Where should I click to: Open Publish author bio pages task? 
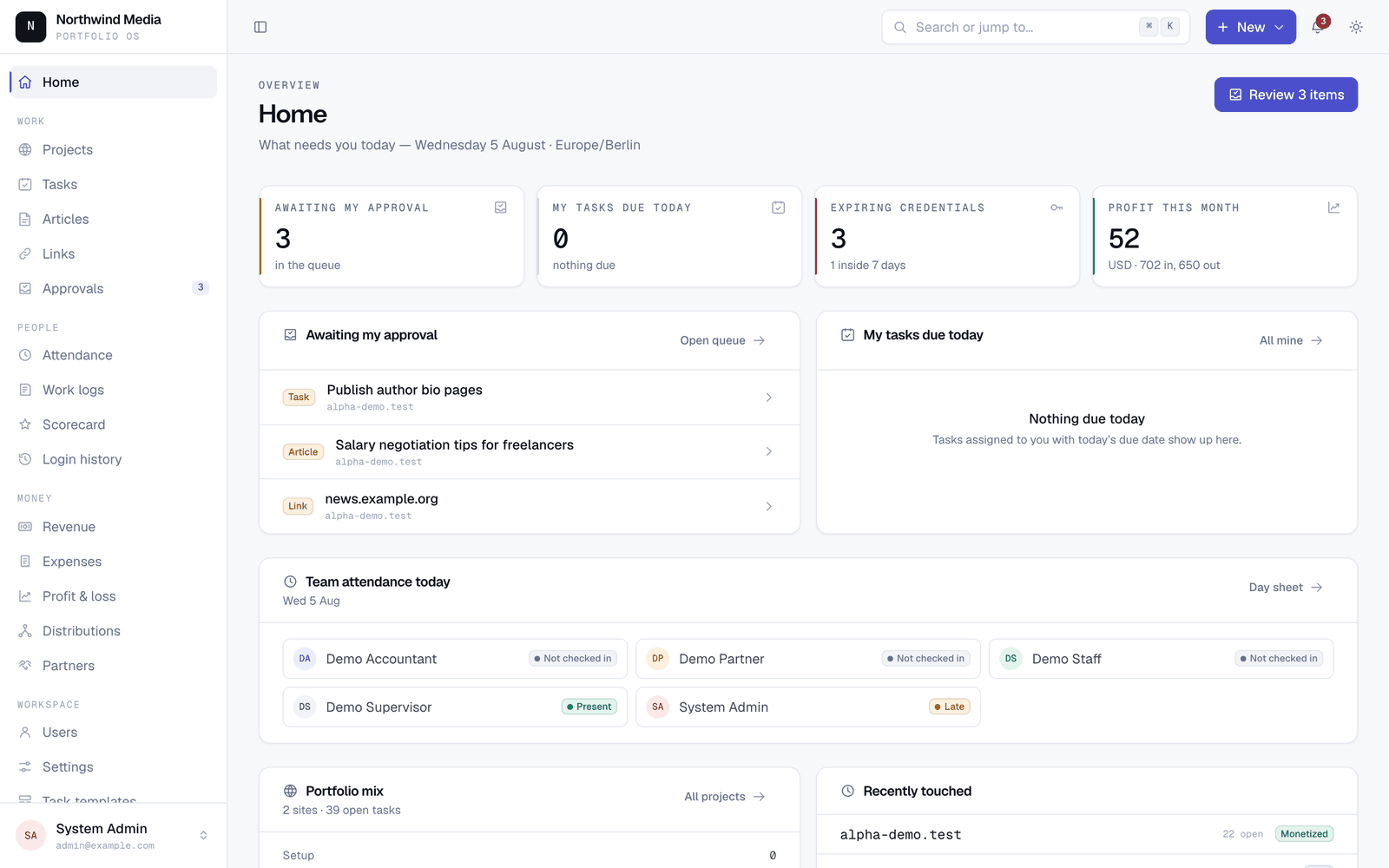530,398
